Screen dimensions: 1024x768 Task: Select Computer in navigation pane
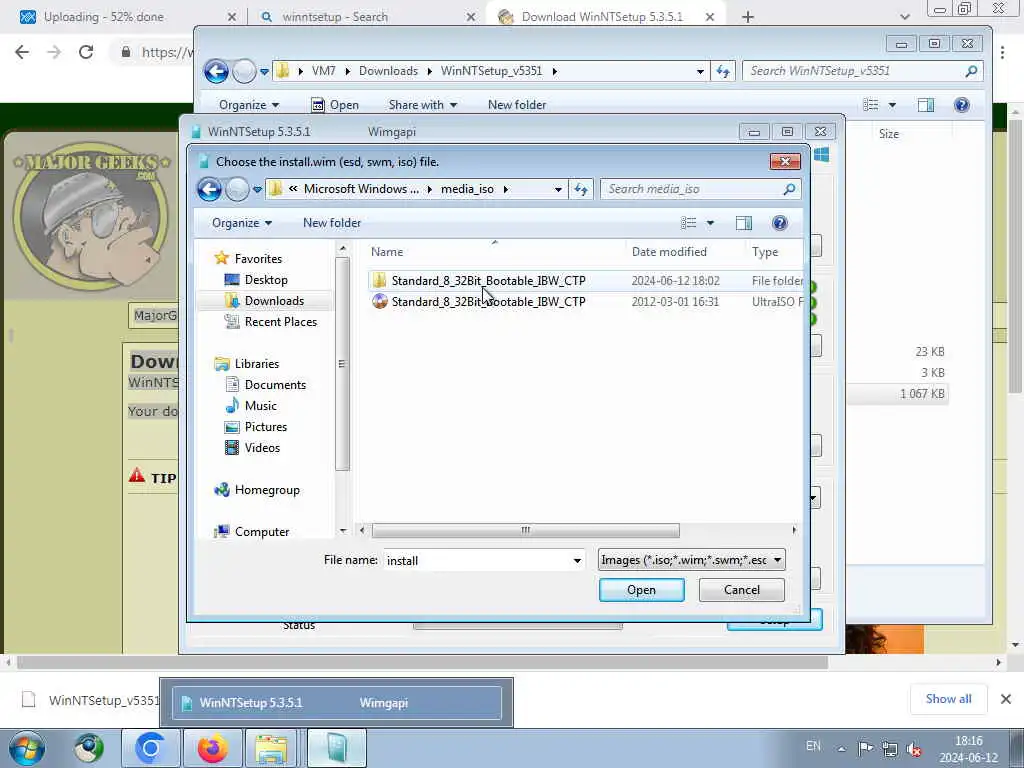coord(262,532)
